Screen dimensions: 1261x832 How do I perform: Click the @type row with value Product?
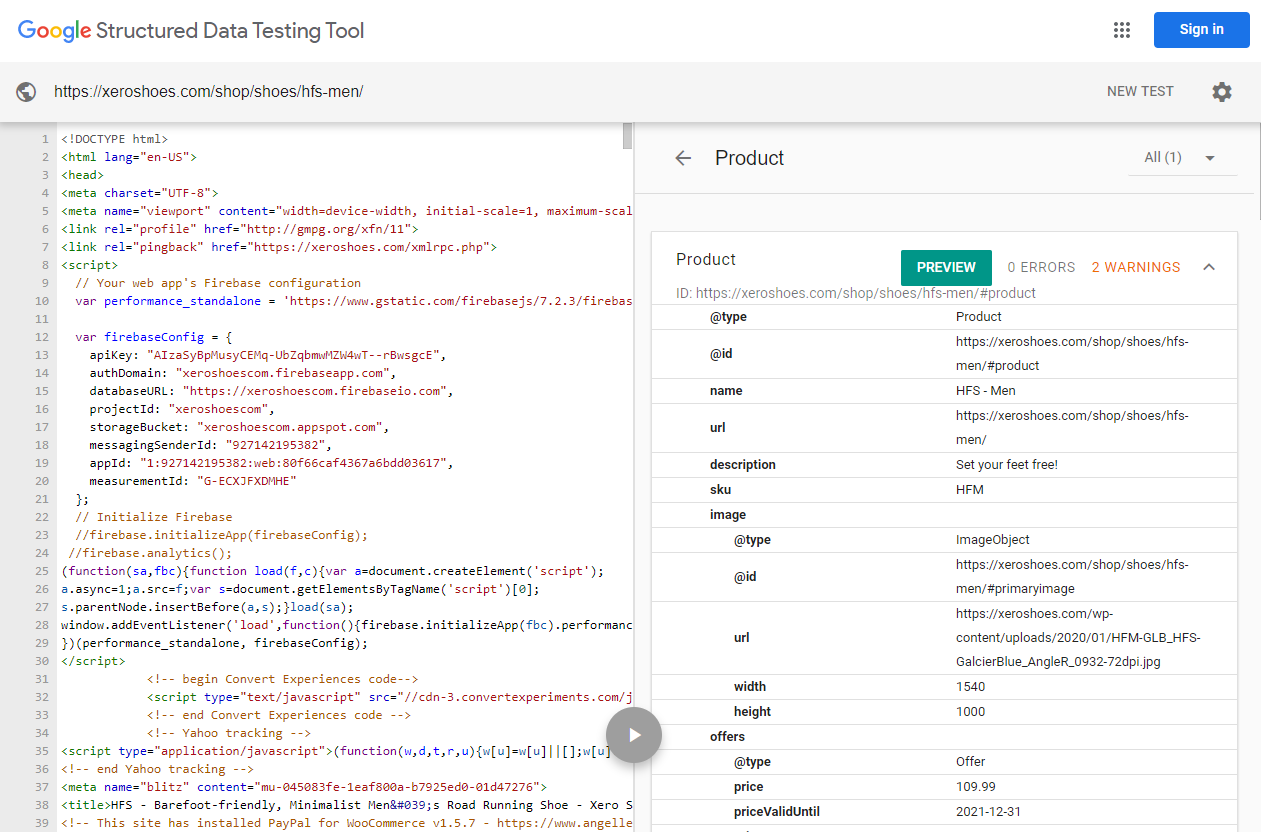click(x=945, y=317)
